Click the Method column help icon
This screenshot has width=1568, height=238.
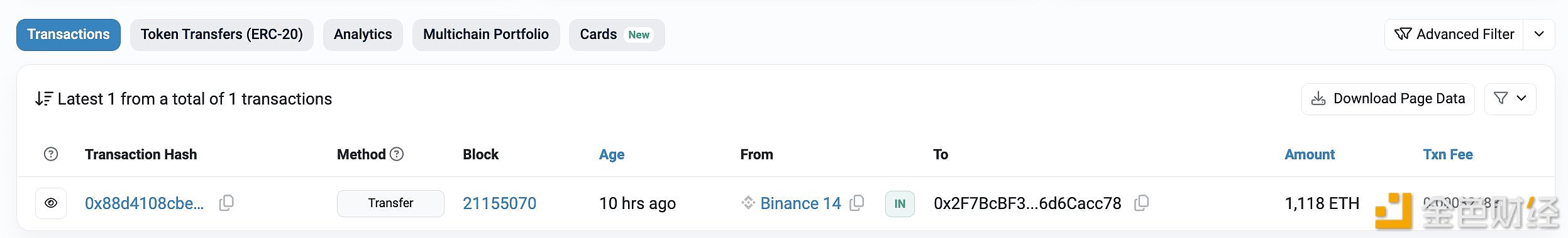coord(397,154)
